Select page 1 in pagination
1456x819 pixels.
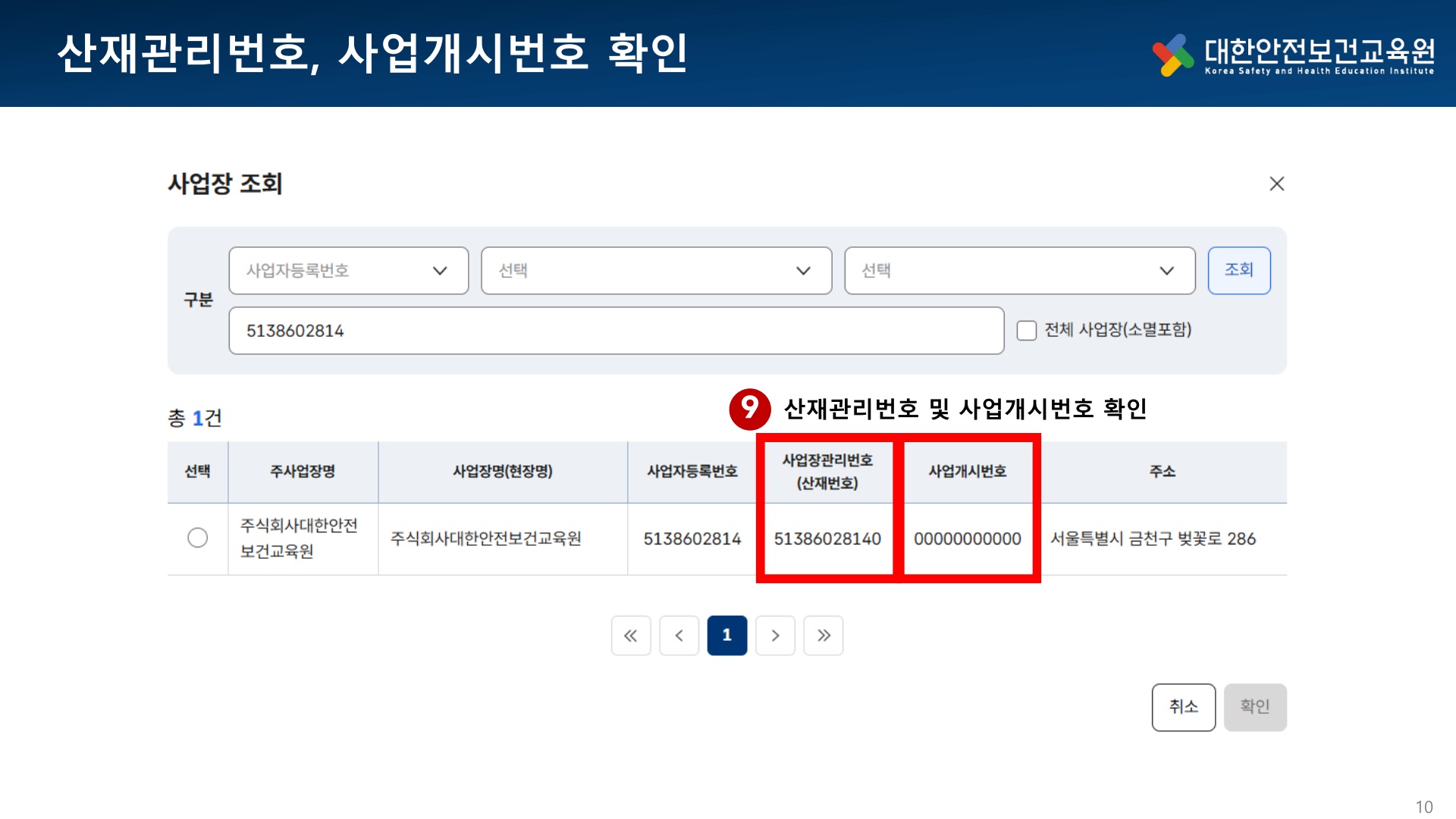pos(726,635)
